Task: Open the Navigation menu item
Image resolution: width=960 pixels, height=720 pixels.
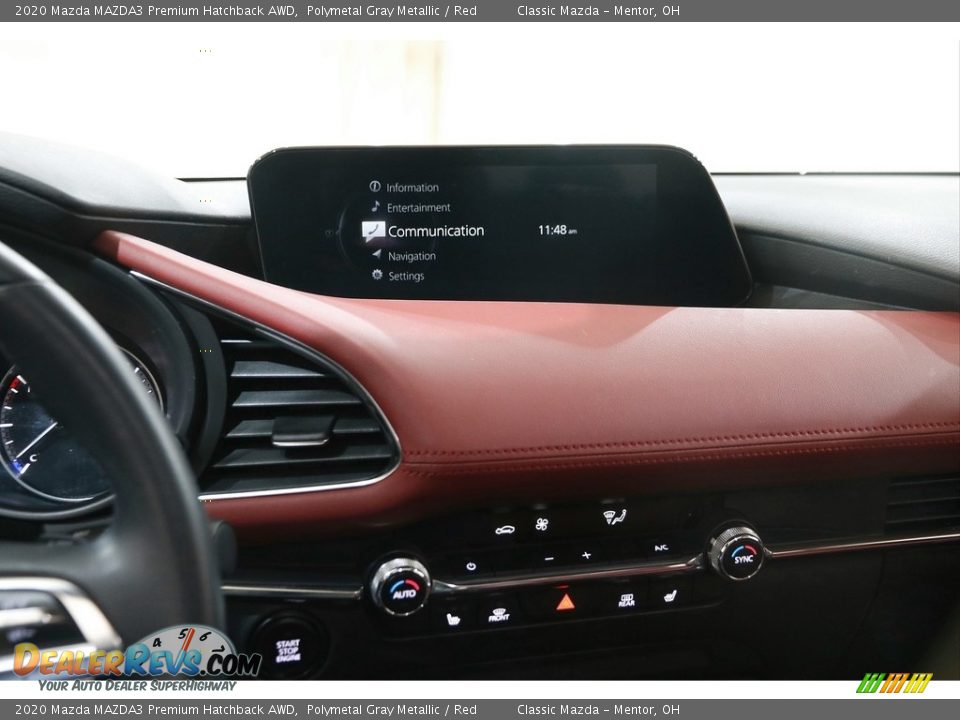Action: coord(404,255)
